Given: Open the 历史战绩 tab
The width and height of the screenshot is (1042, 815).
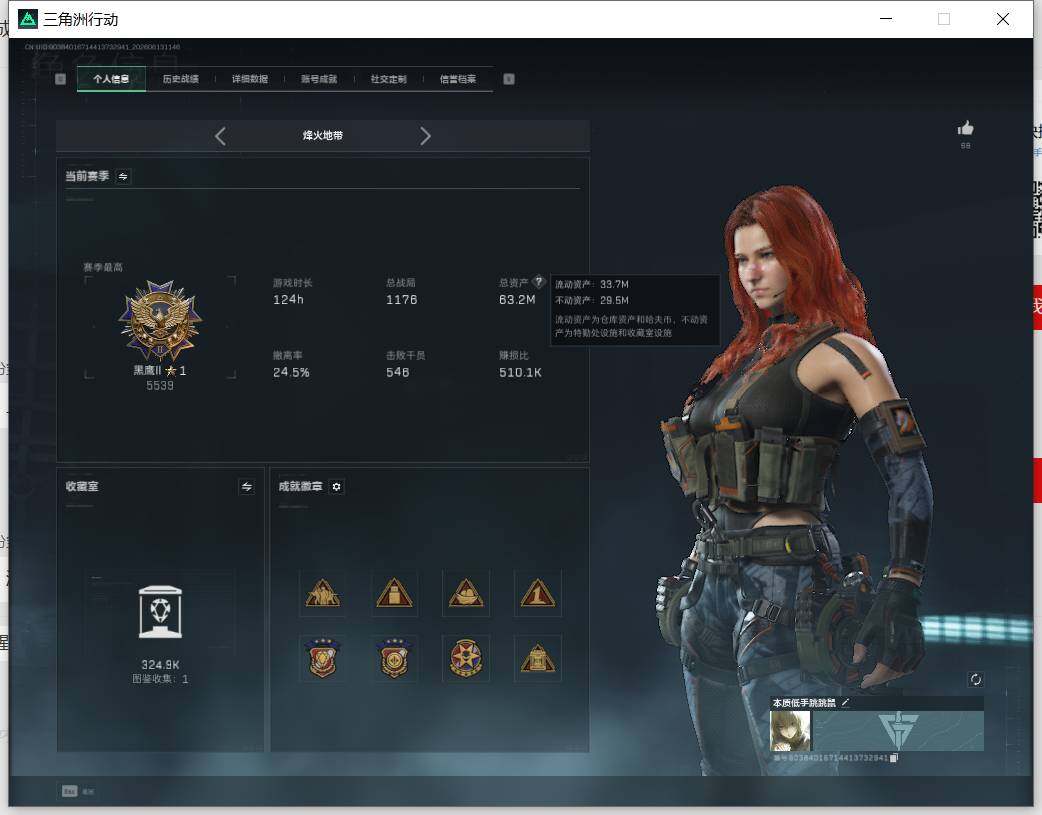Looking at the screenshot, I should click(181, 79).
